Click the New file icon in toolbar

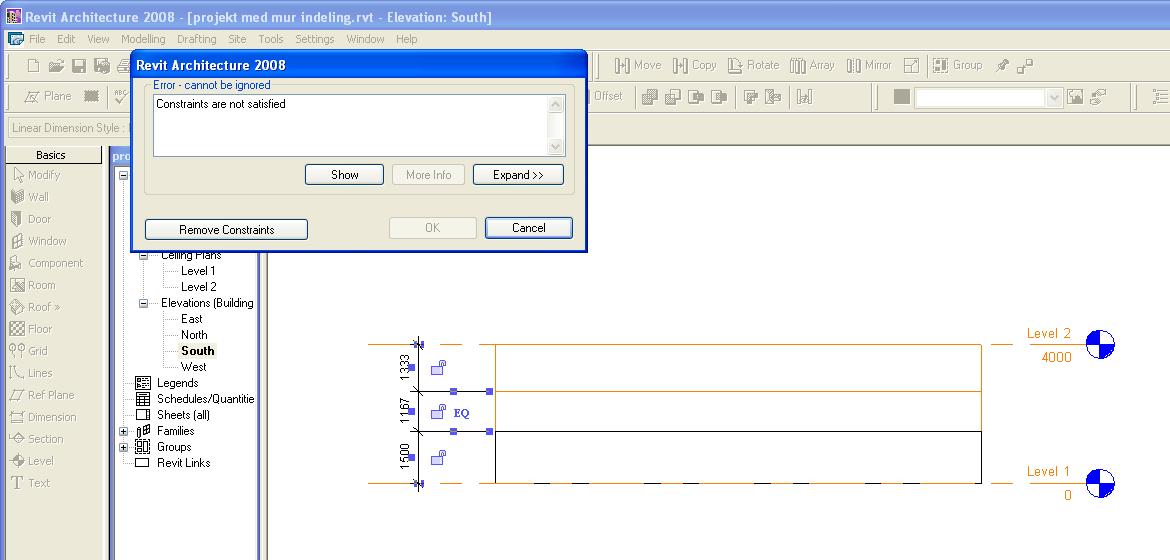point(33,66)
